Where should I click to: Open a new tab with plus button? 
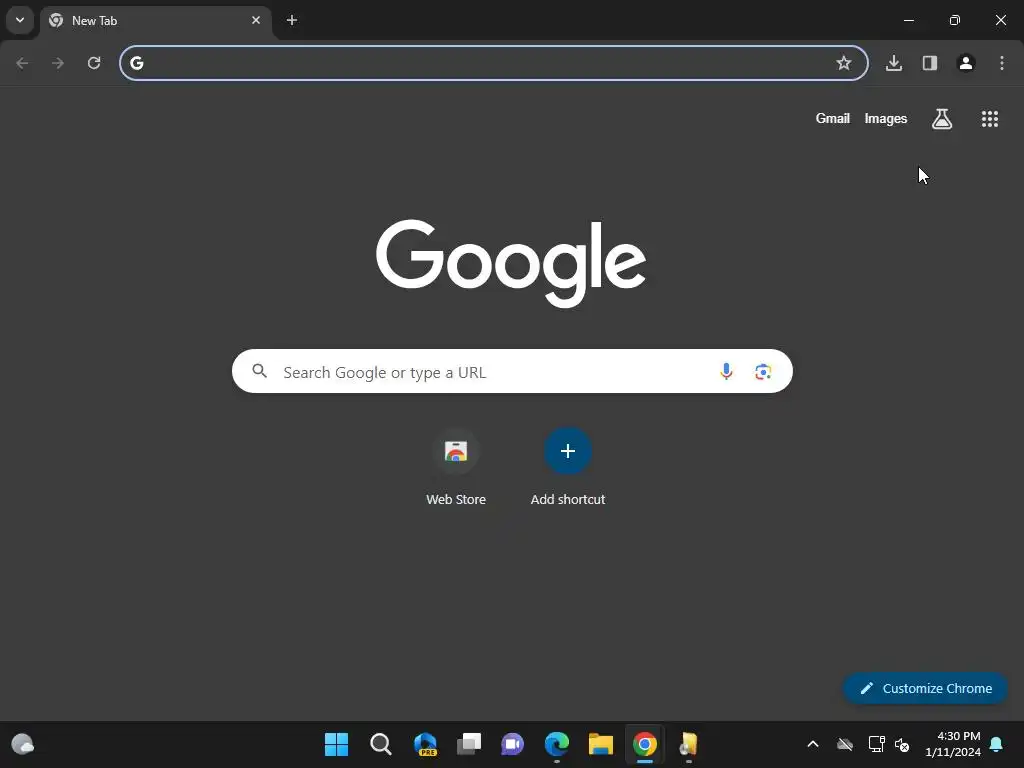pos(292,20)
